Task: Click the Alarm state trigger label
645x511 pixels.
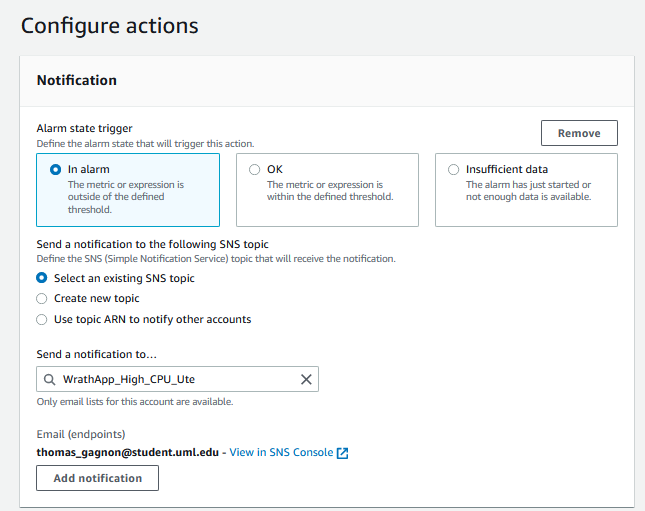Action: coord(85,129)
